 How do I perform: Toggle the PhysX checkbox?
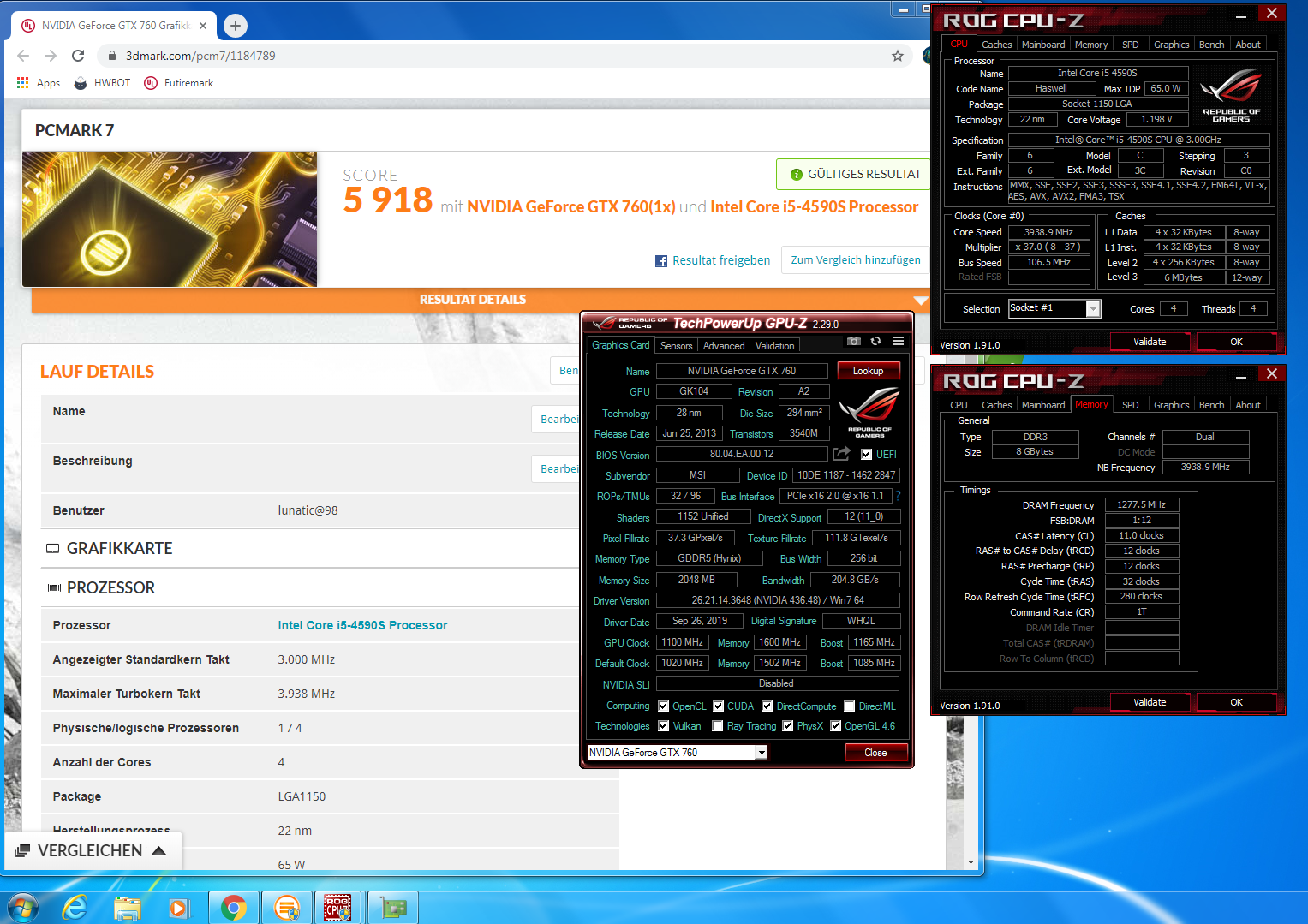click(x=788, y=726)
